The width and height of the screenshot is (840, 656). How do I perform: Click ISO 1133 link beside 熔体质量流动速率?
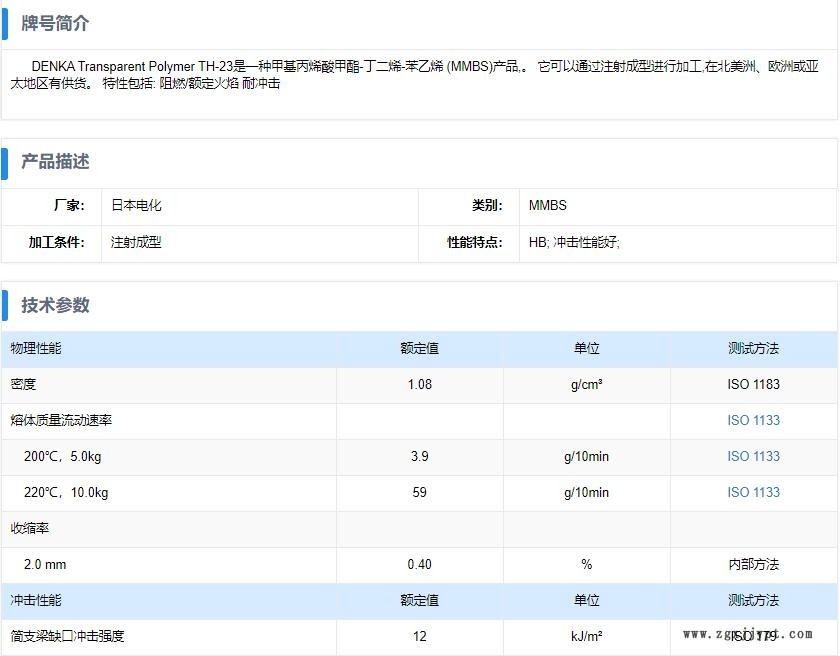[753, 420]
